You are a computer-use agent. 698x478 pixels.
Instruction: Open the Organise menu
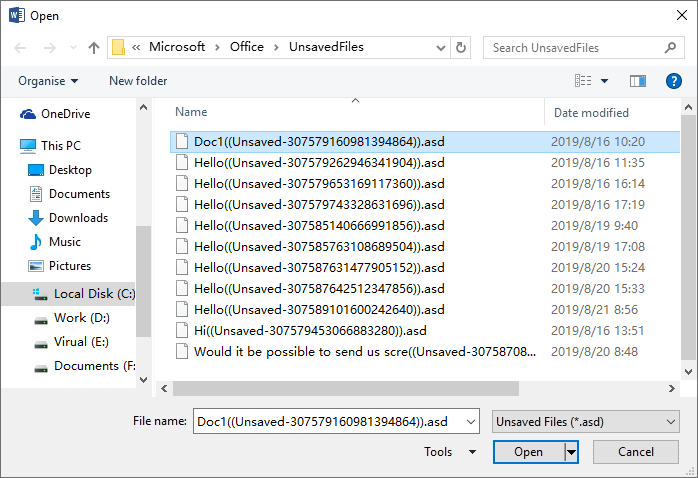48,81
